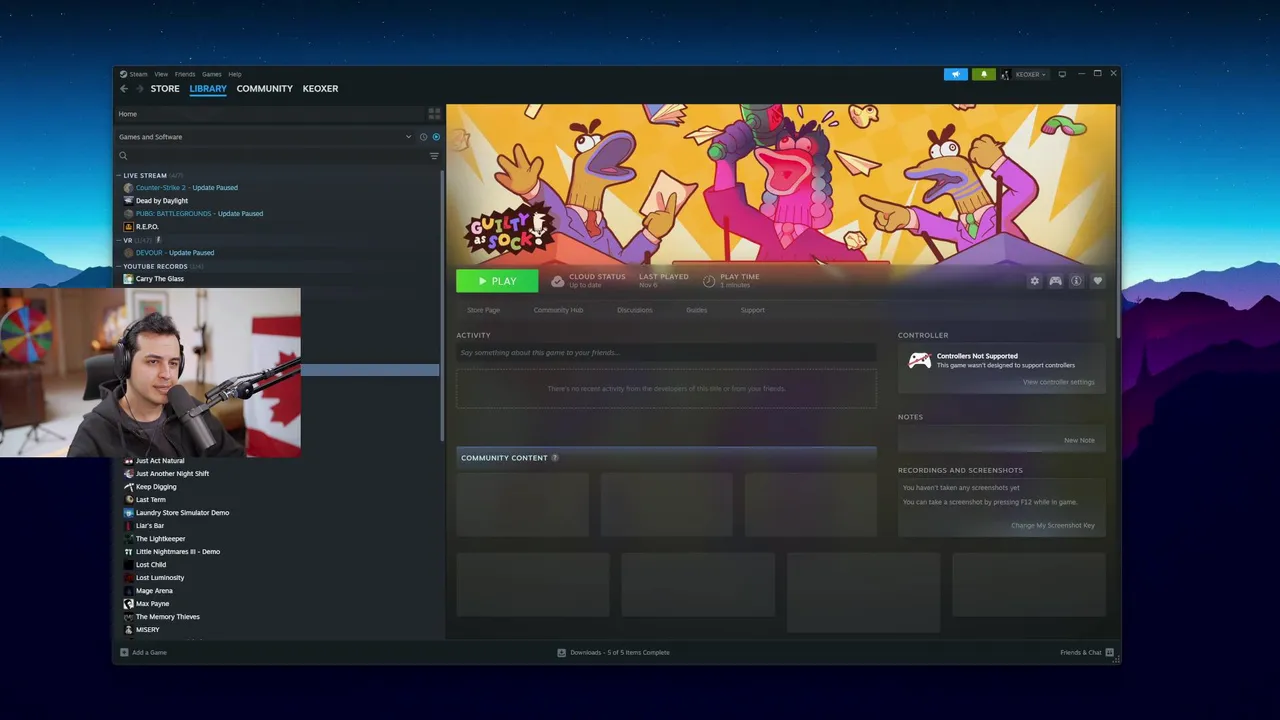Toggle show ready-to-play games only filter
The height and width of the screenshot is (720, 1280).
tap(436, 137)
